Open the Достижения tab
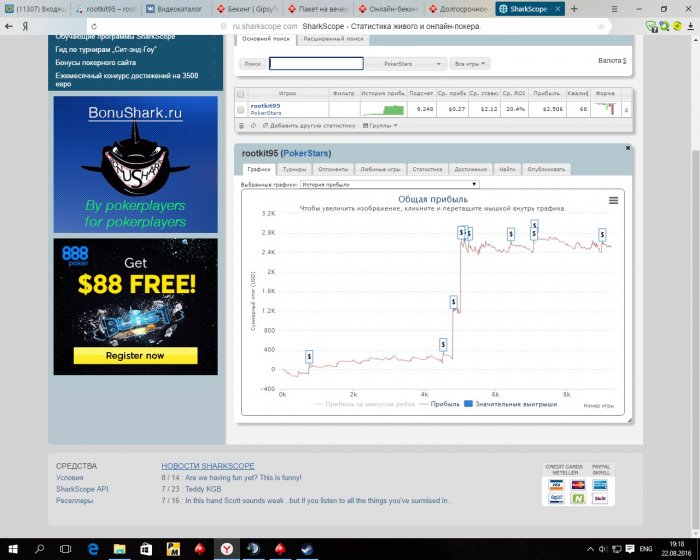Viewport: 700px width, 560px height. 471,169
